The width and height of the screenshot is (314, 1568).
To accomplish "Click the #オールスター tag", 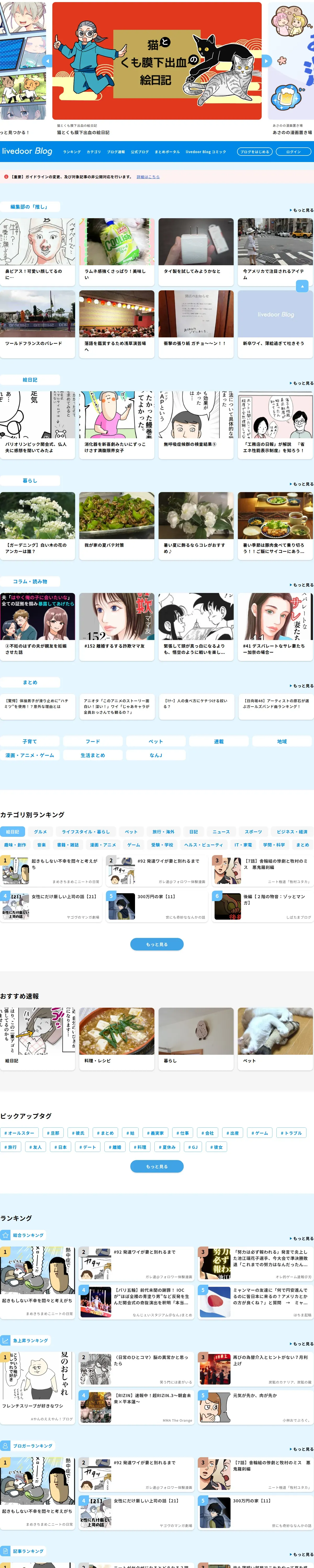I will [20, 1133].
